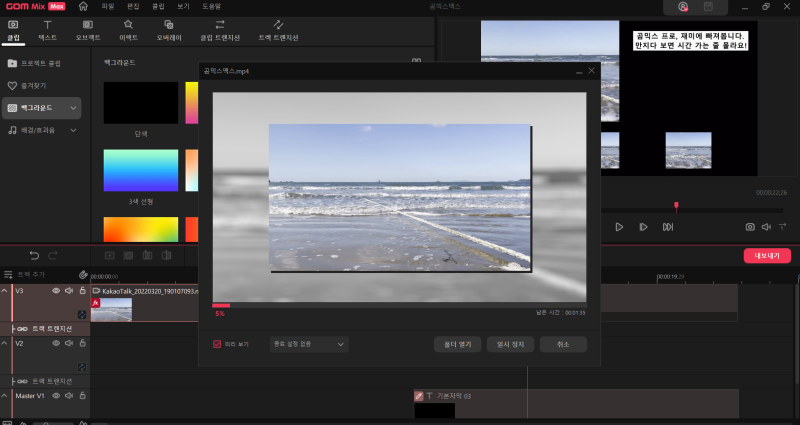The height and width of the screenshot is (425, 800).
Task: Mute the Master V1 track speaker
Action: [x=69, y=395]
